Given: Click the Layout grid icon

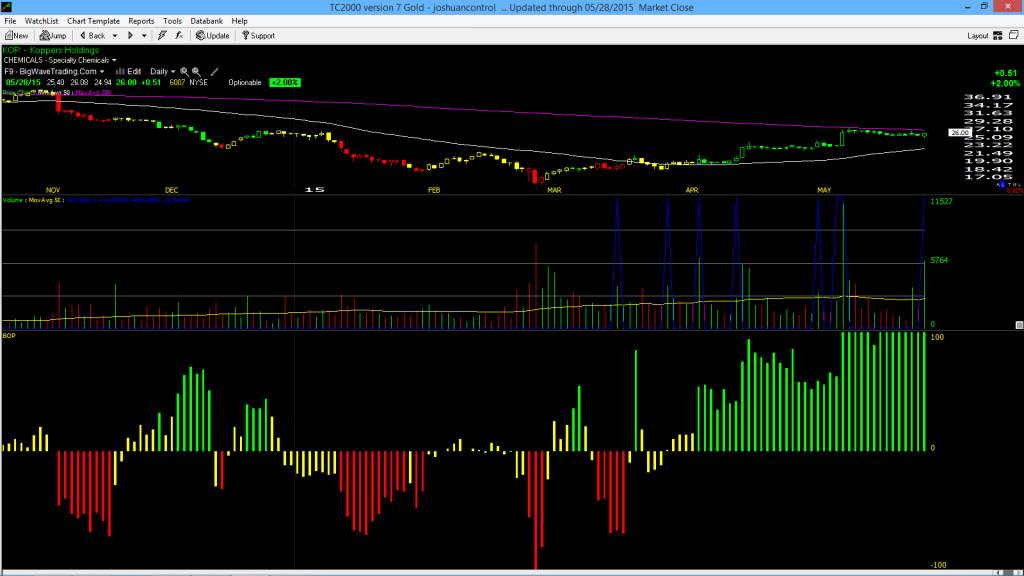Looking at the screenshot, I should [x=998, y=36].
